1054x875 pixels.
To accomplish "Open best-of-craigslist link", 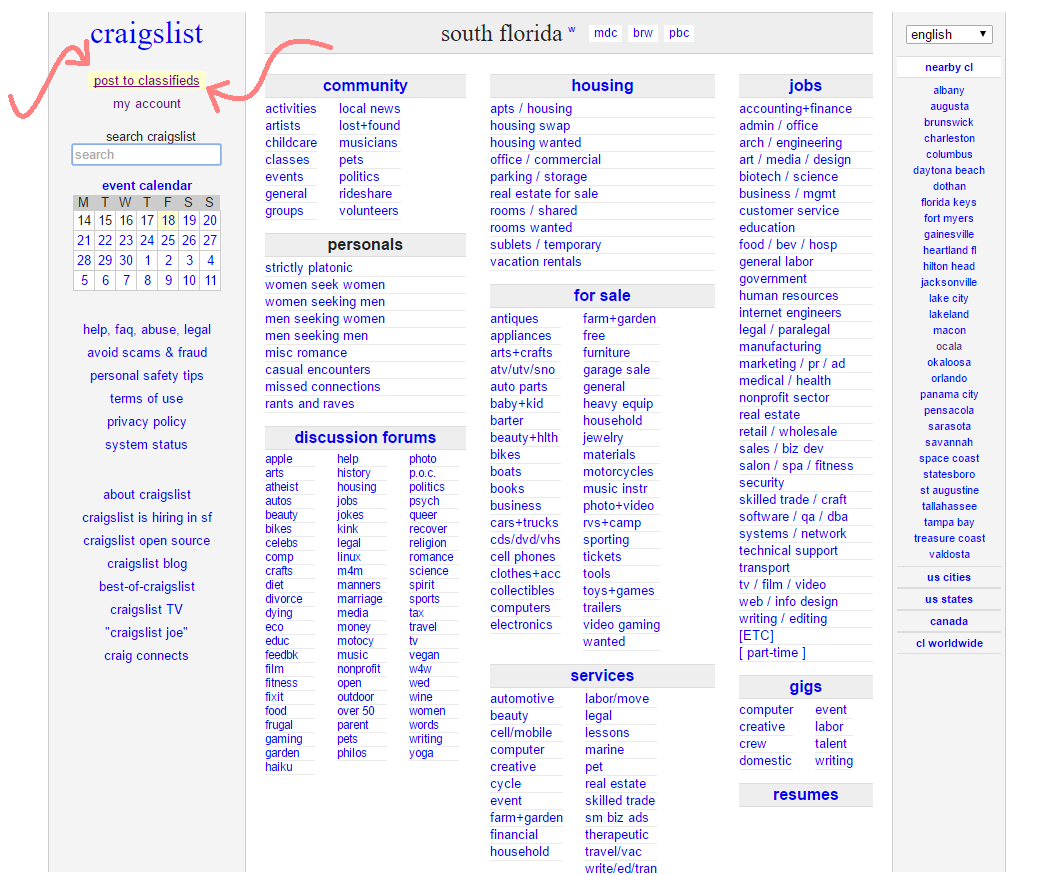I will (x=147, y=587).
